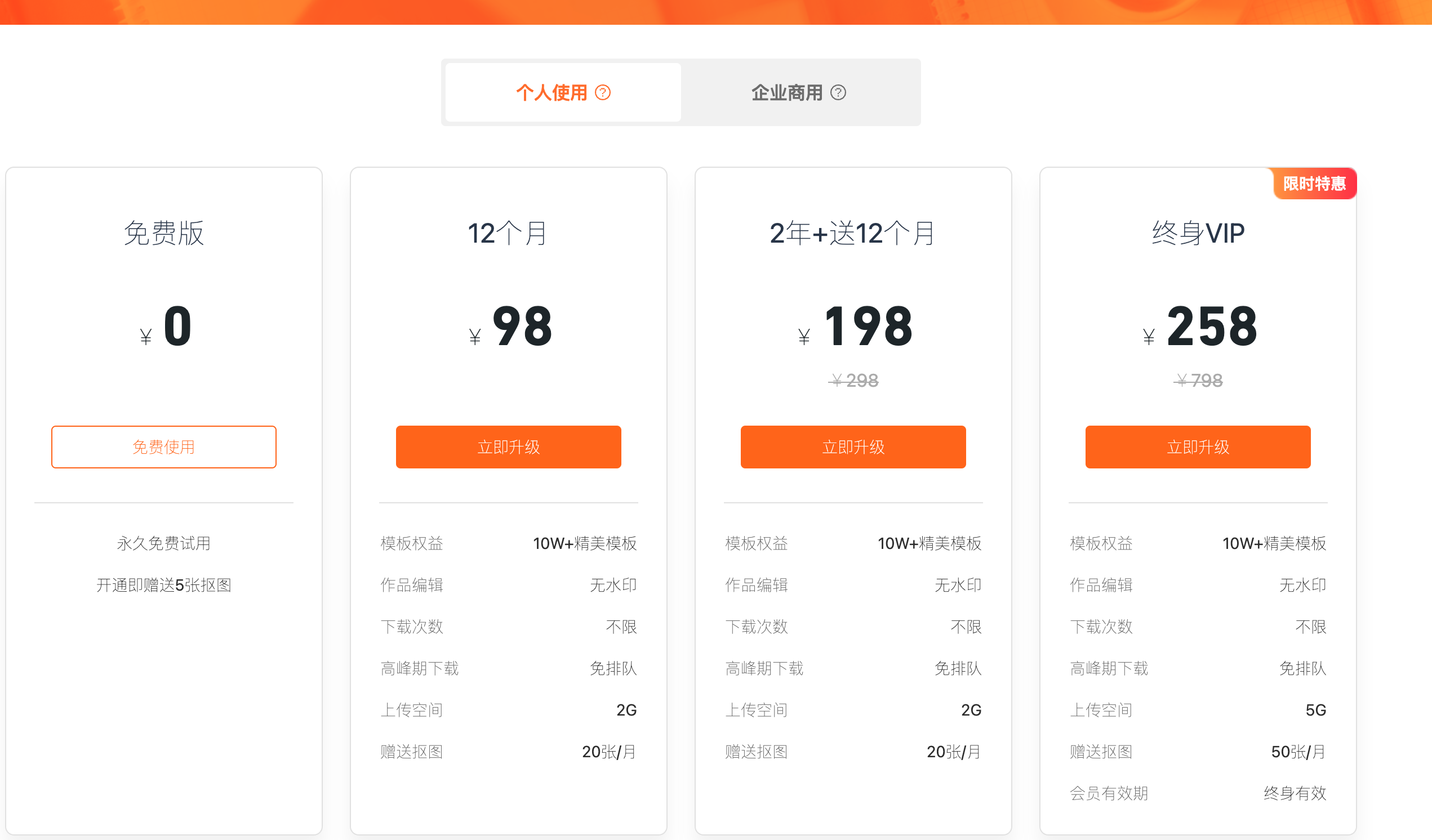Click 50张/月 cutout gift value
The image size is (1432, 840).
coord(1298,752)
